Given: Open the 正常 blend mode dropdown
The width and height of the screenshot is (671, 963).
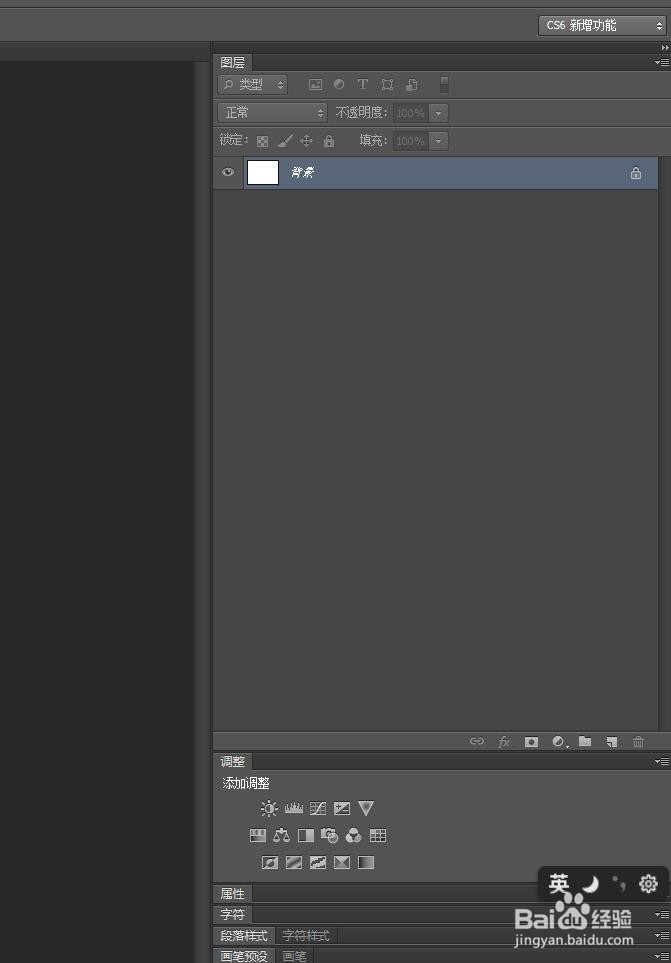Looking at the screenshot, I should pyautogui.click(x=273, y=112).
